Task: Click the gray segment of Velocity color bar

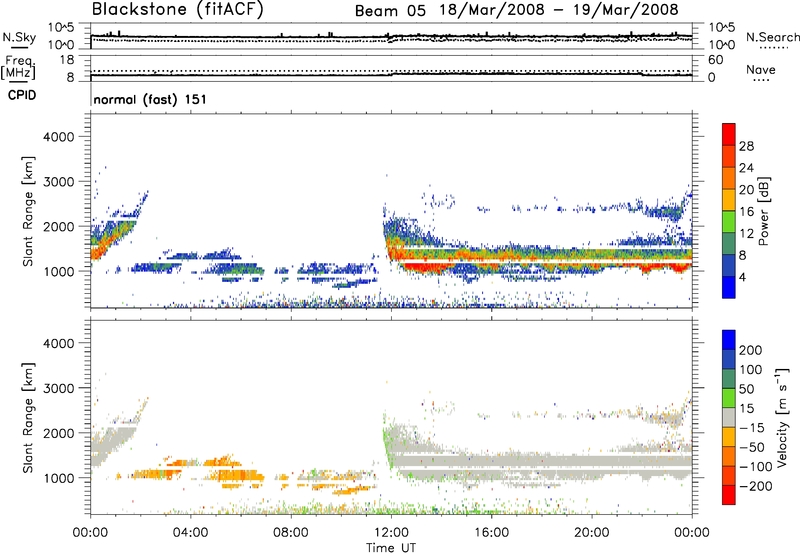Action: coord(729,418)
